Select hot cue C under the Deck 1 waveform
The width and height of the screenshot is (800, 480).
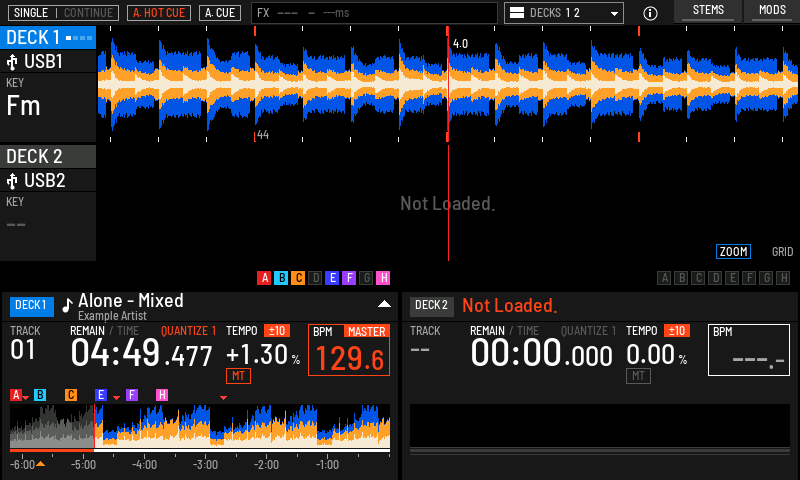point(298,278)
